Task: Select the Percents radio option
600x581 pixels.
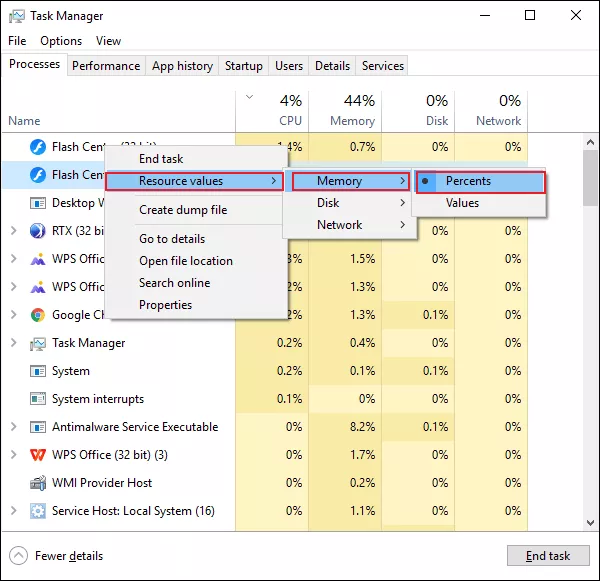Action: coord(480,182)
